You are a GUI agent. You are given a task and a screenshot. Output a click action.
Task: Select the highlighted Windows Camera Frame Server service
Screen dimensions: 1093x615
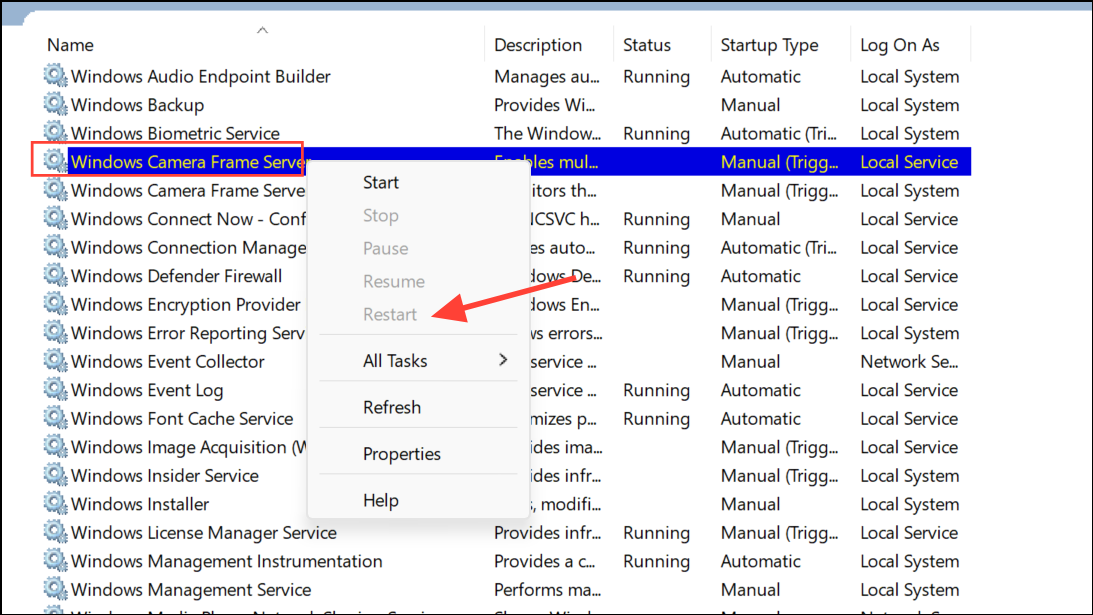[x=188, y=162]
